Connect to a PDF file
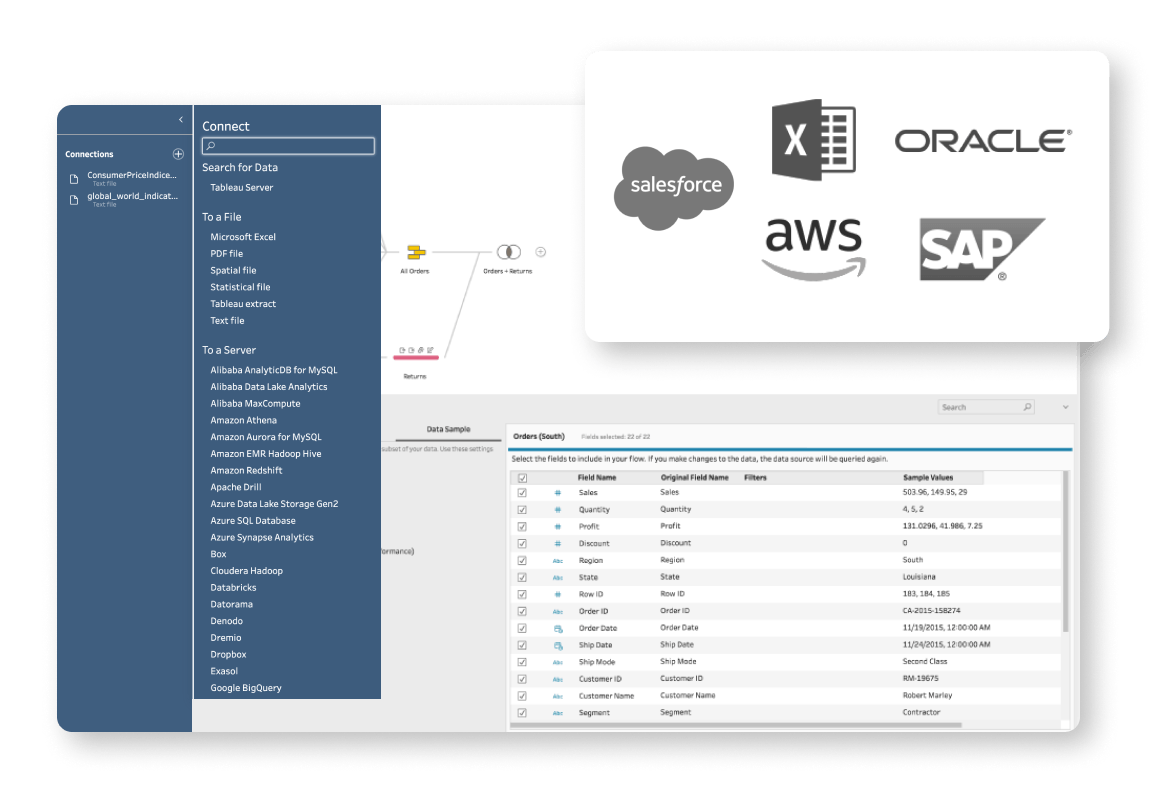Viewport: 1170px width, 801px height. (227, 254)
